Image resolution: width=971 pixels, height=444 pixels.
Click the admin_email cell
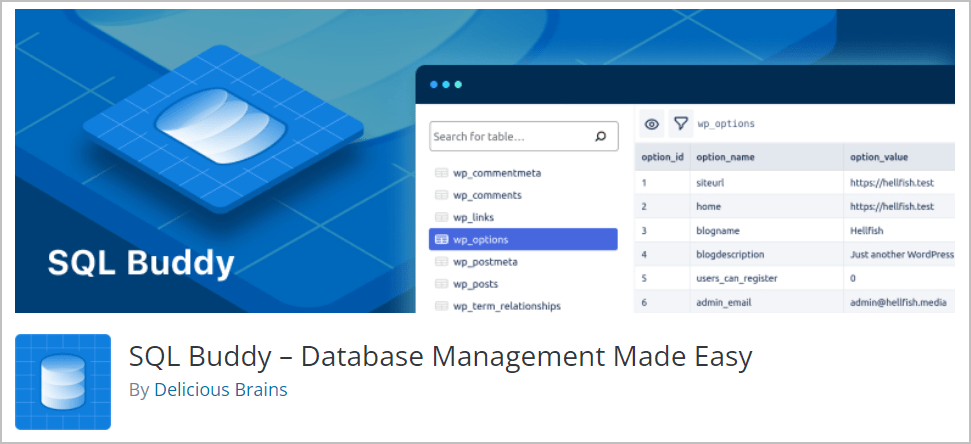click(x=767, y=302)
